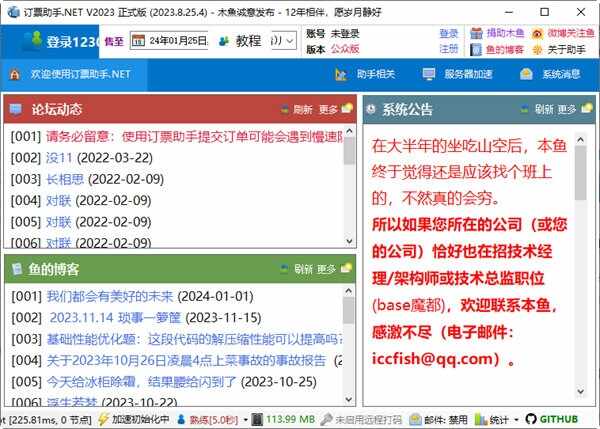Click refresh icon in 论坛动态 header
Image resolution: width=600 pixels, height=429 pixels.
(x=284, y=109)
